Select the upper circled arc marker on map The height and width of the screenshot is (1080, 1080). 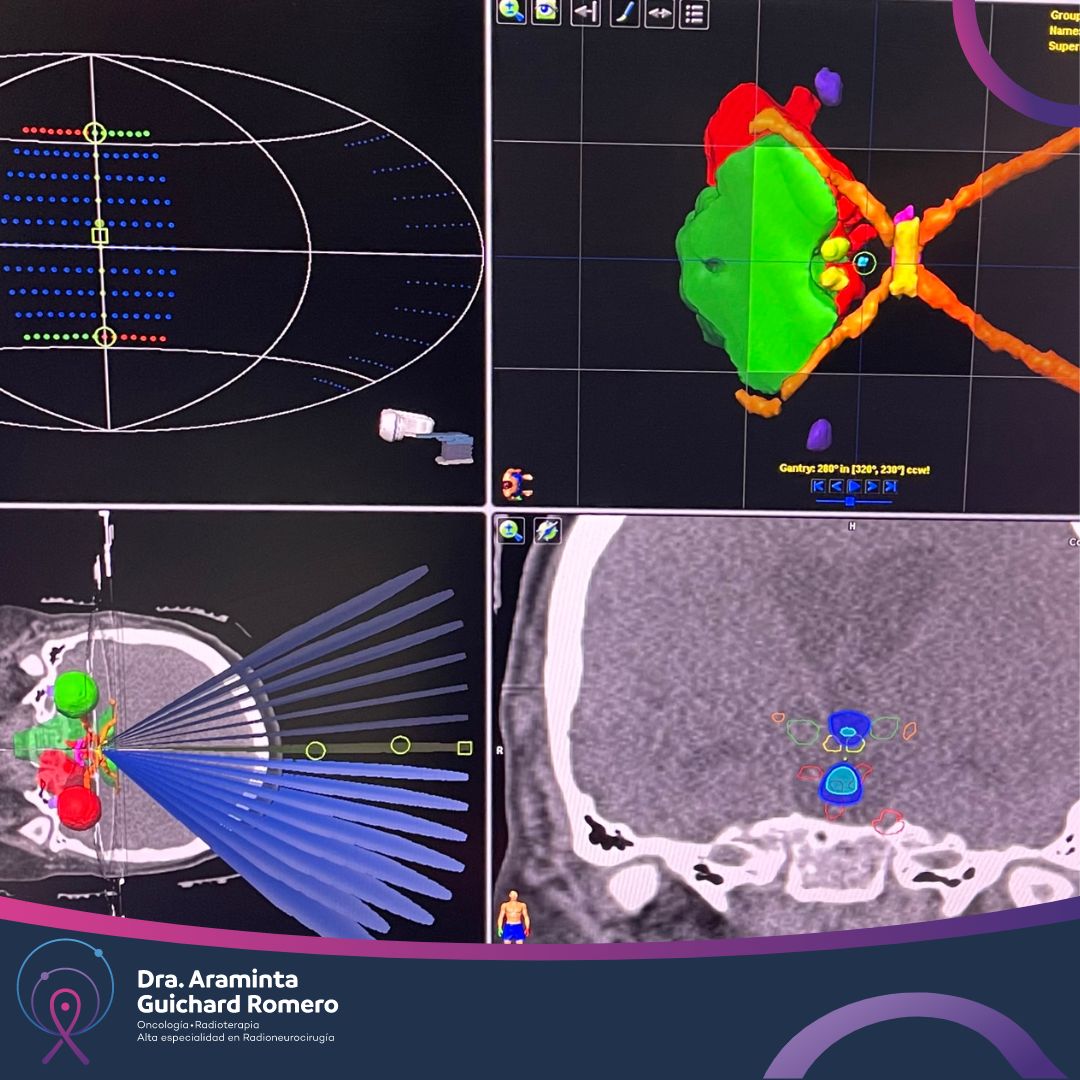click(x=95, y=132)
